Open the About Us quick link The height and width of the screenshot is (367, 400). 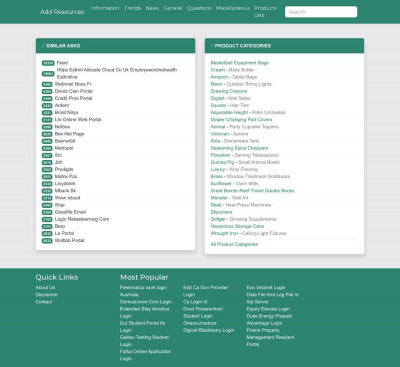[x=45, y=288]
